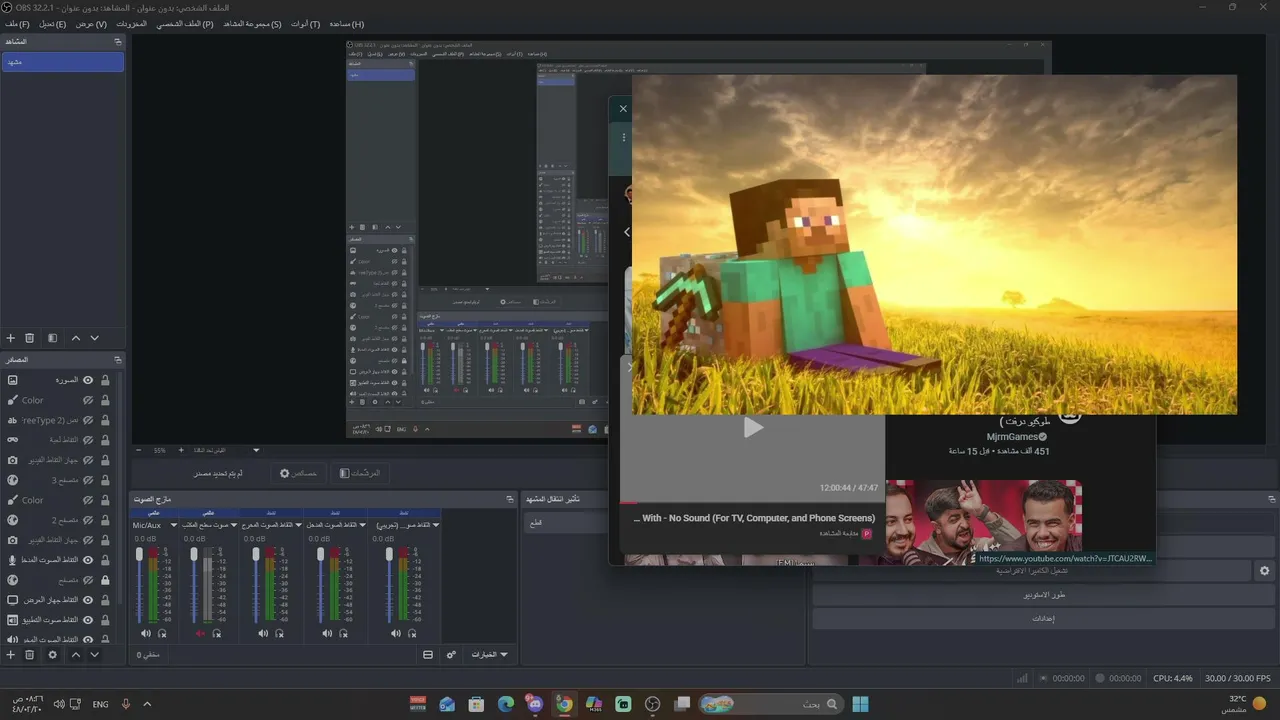Open the mixer الخيارات options dropdown
The height and width of the screenshot is (720, 1280).
pos(490,655)
